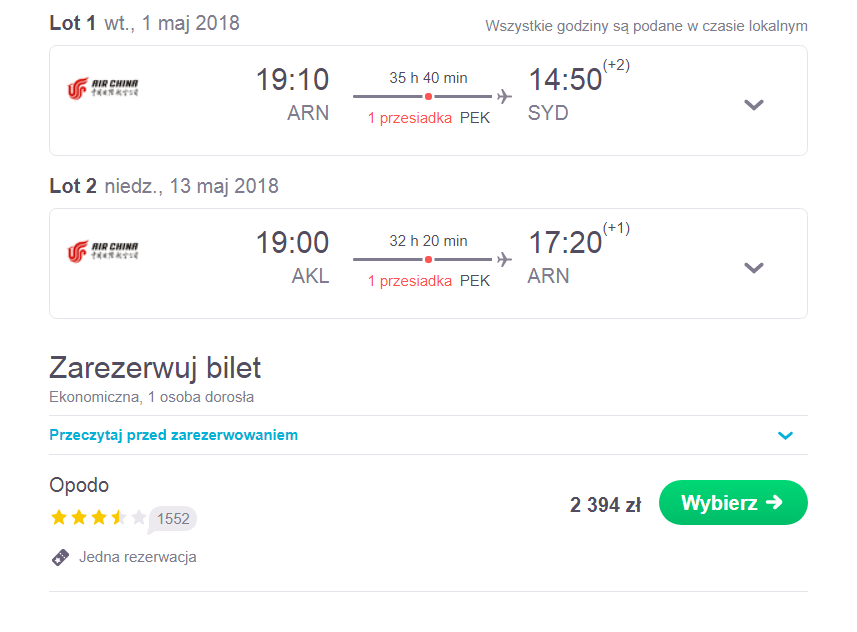
Task: Click the Opodo star rating
Action: pos(98,517)
